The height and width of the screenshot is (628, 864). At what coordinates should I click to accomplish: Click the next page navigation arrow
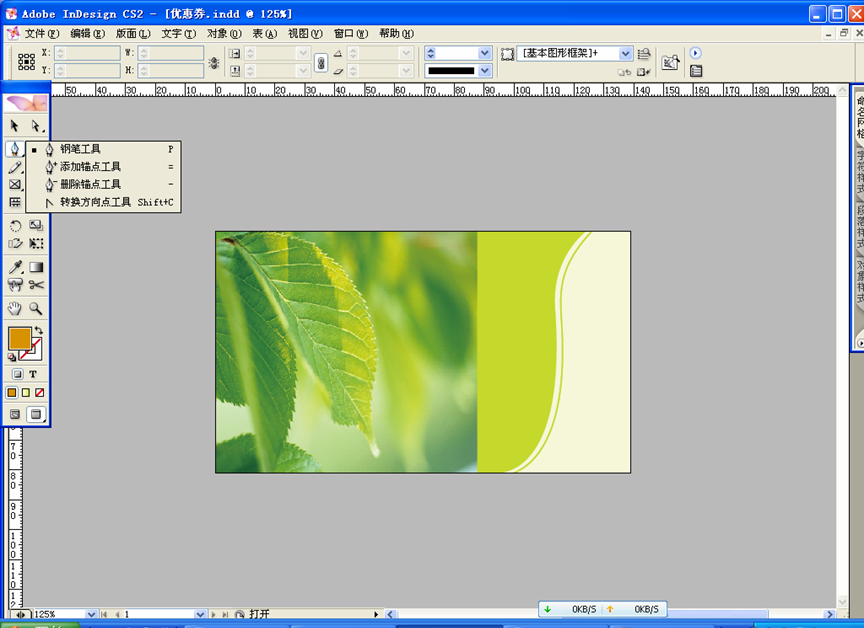213,614
